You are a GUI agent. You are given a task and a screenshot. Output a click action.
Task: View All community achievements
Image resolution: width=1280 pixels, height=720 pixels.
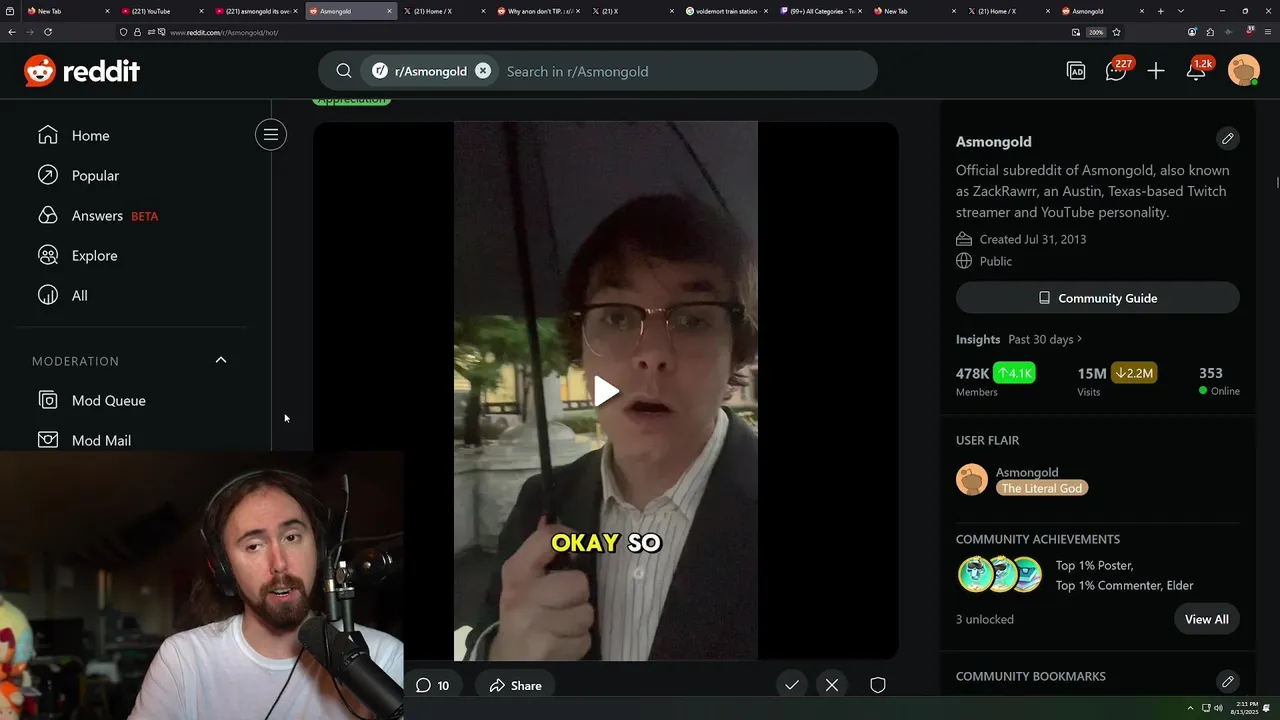click(x=1207, y=619)
